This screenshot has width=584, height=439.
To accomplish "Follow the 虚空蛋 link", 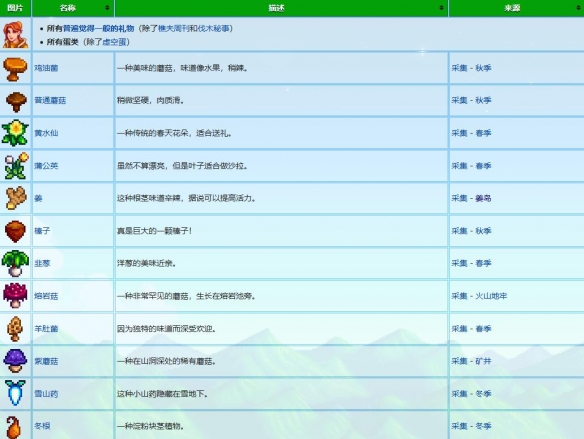I will tap(114, 42).
